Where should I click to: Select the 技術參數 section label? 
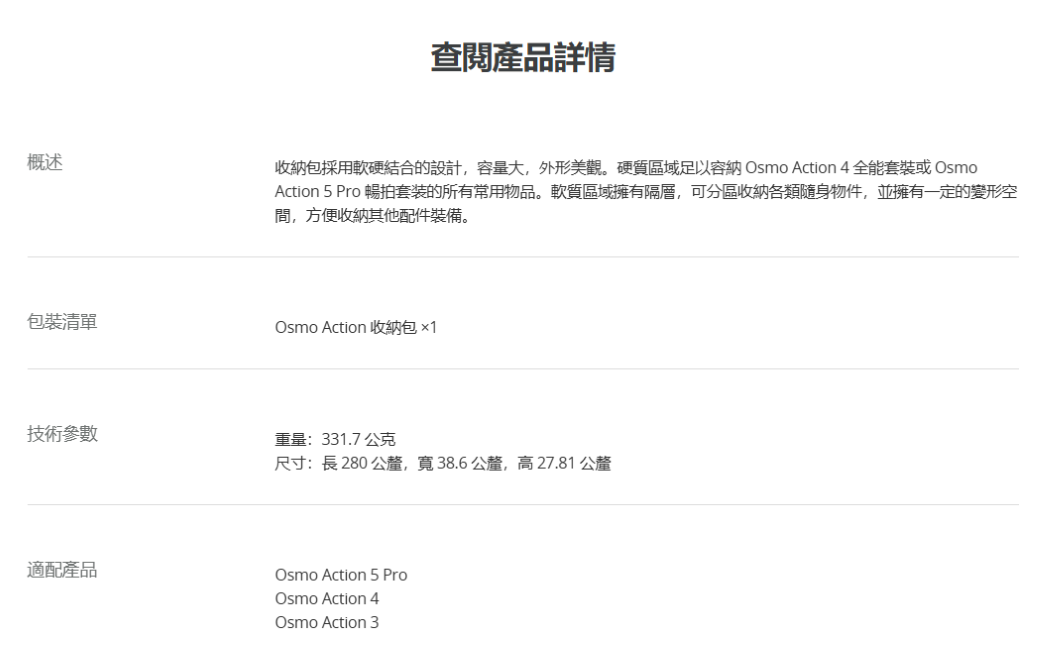62,434
